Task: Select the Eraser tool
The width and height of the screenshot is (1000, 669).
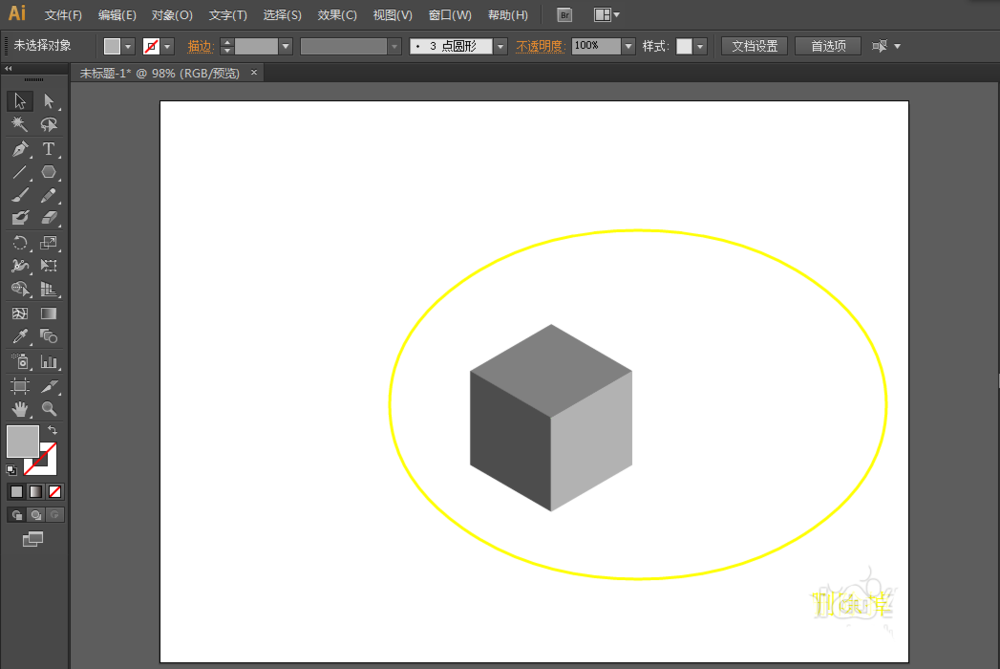Action: click(48, 218)
